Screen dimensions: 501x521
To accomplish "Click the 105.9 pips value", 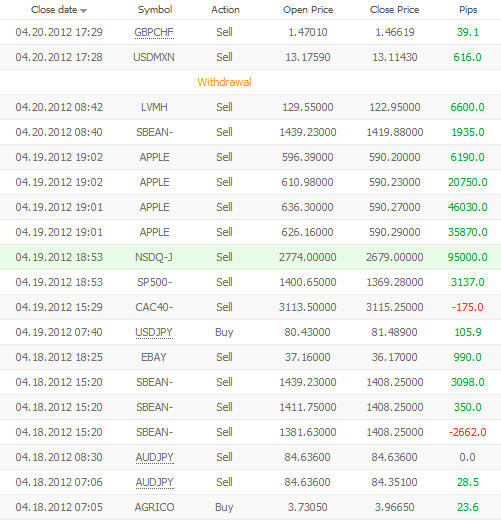I will coord(468,332).
